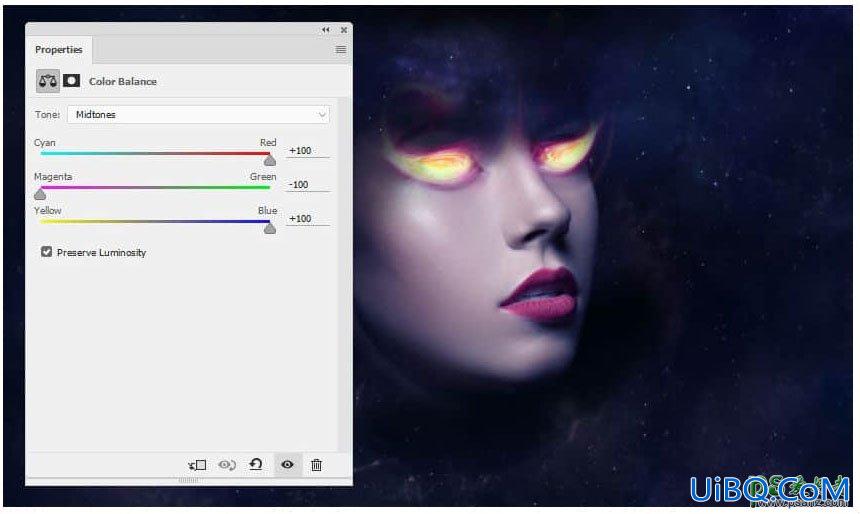Delete the adjustment layer trash icon
Image resolution: width=860 pixels, height=514 pixels.
(x=316, y=465)
